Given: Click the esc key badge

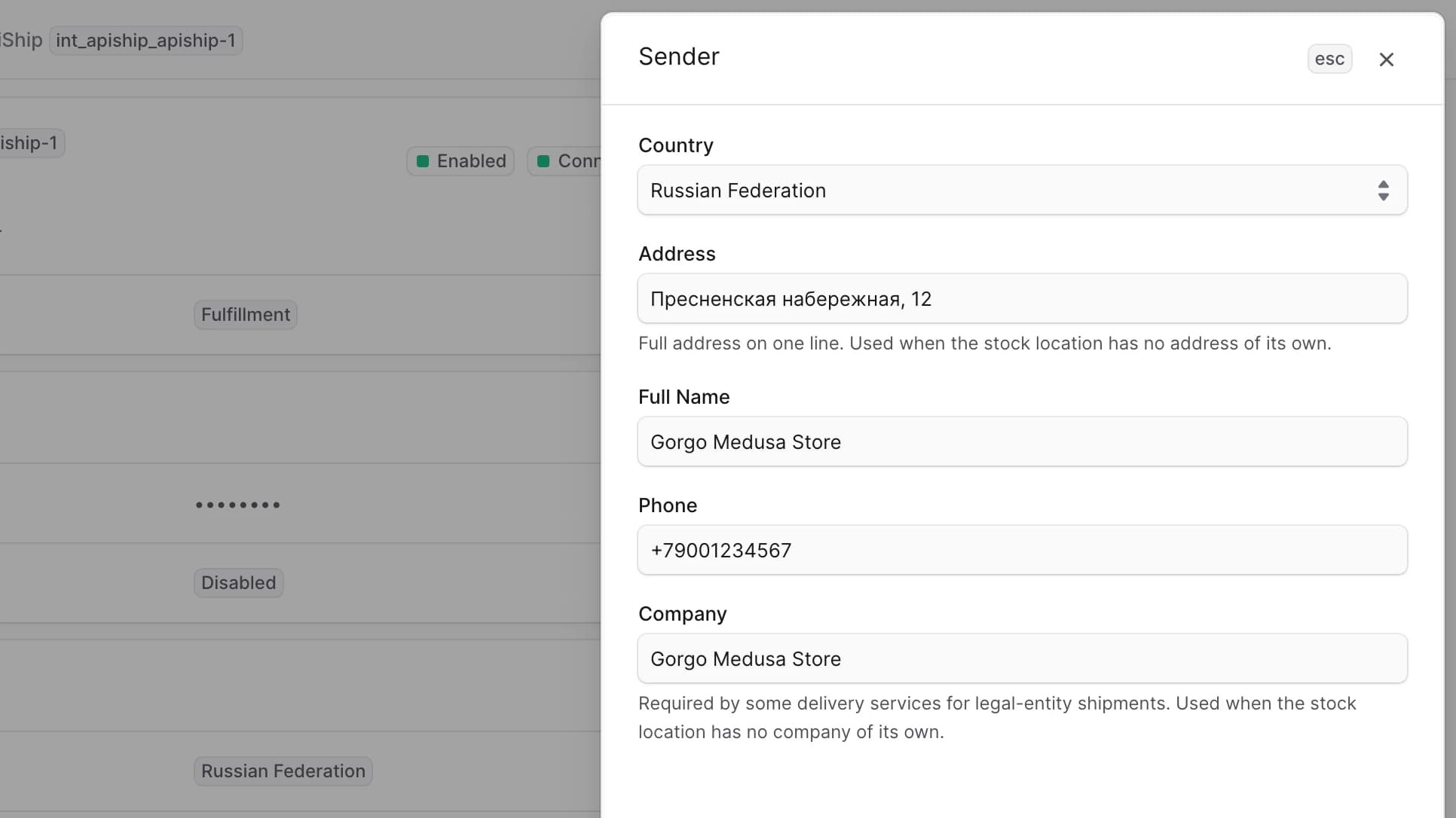Looking at the screenshot, I should tap(1329, 60).
